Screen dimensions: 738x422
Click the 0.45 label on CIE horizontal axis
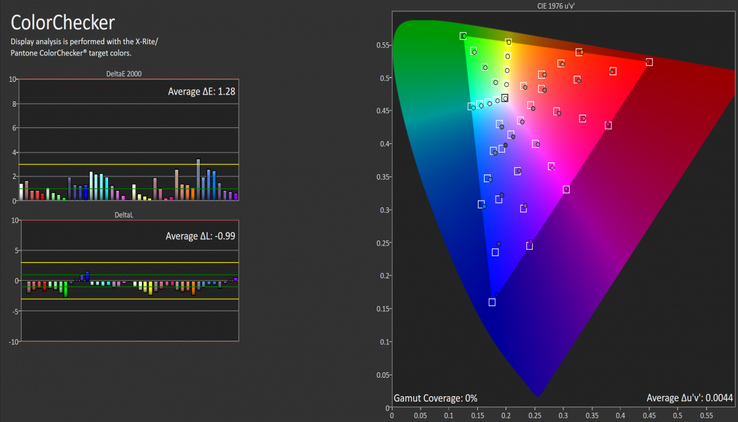coord(649,416)
